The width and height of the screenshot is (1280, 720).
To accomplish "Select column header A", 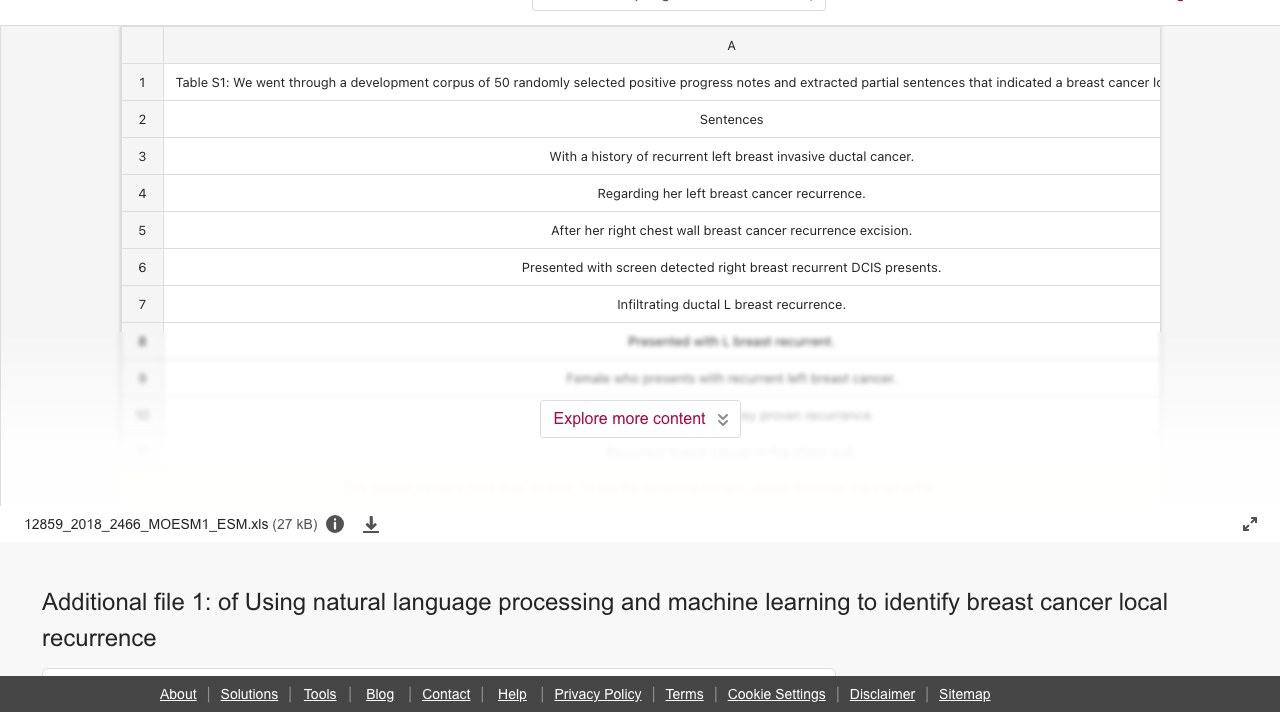I will (x=662, y=46).
